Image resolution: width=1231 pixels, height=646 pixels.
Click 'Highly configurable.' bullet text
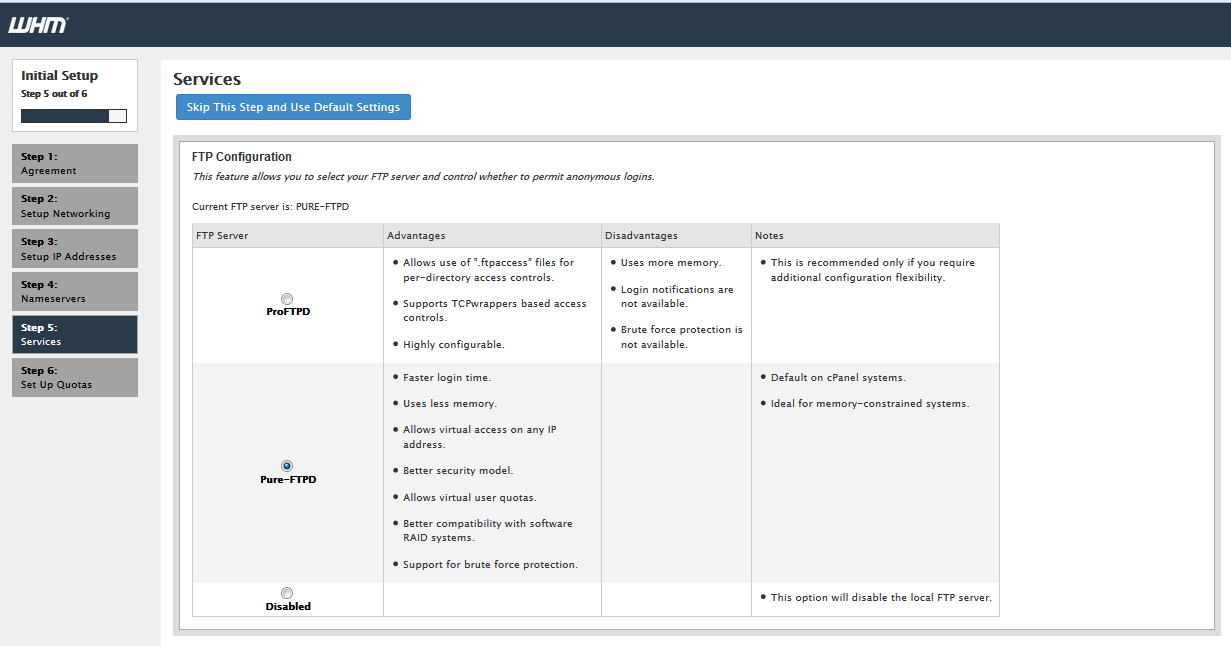click(x=454, y=344)
